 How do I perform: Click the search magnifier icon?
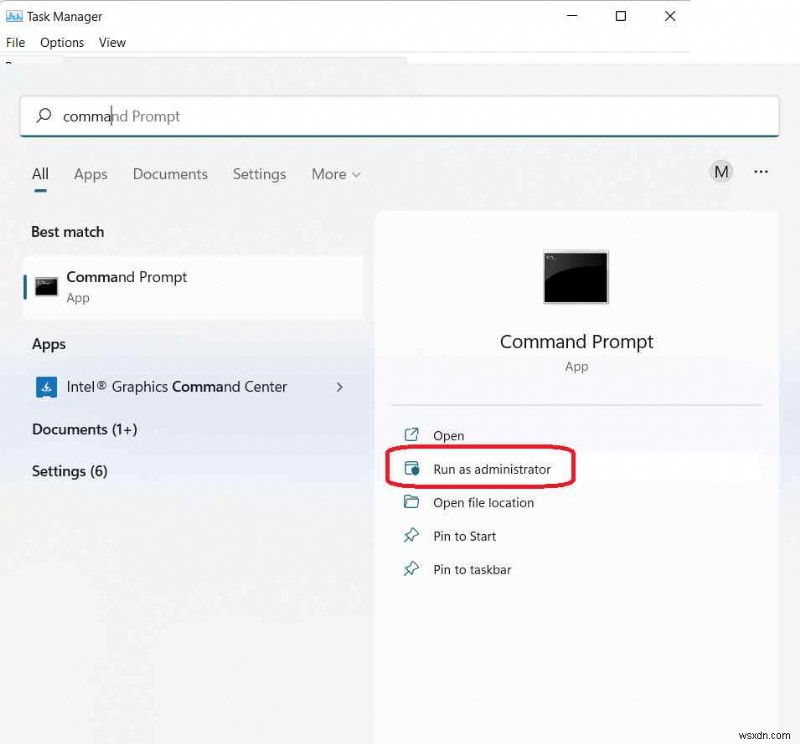[x=44, y=116]
